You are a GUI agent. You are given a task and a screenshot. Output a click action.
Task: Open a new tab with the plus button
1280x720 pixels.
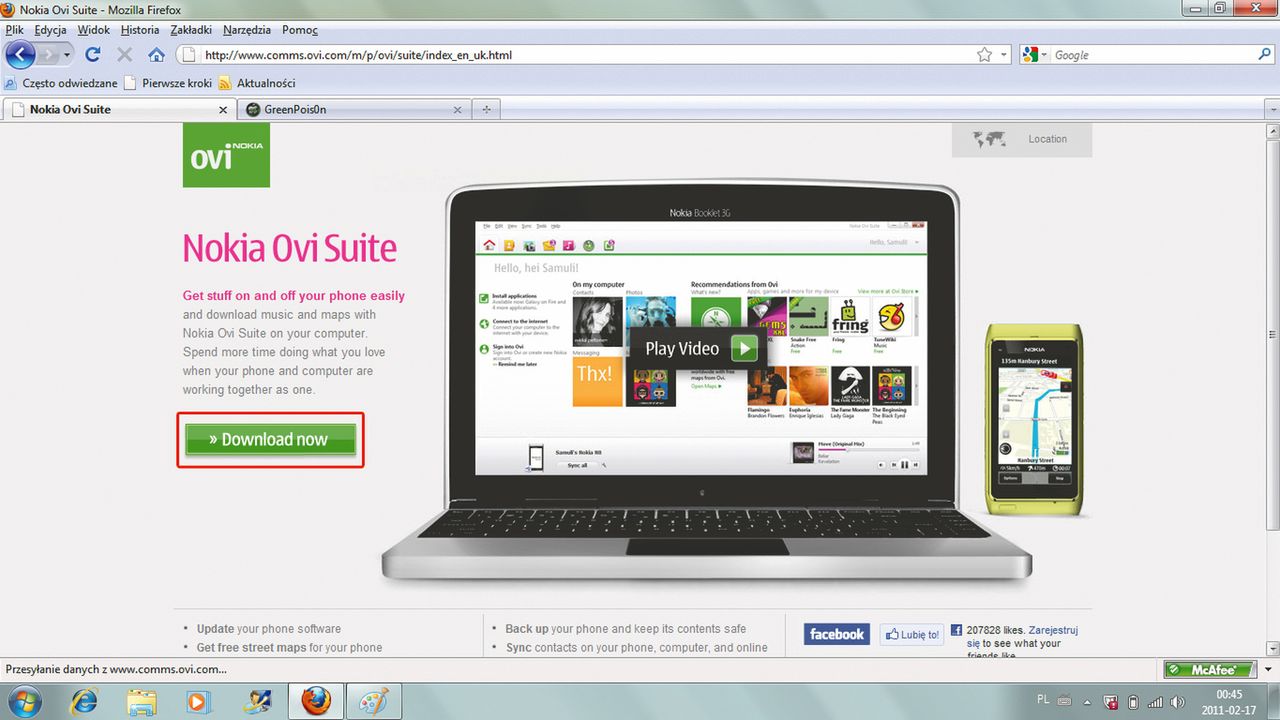pos(486,110)
